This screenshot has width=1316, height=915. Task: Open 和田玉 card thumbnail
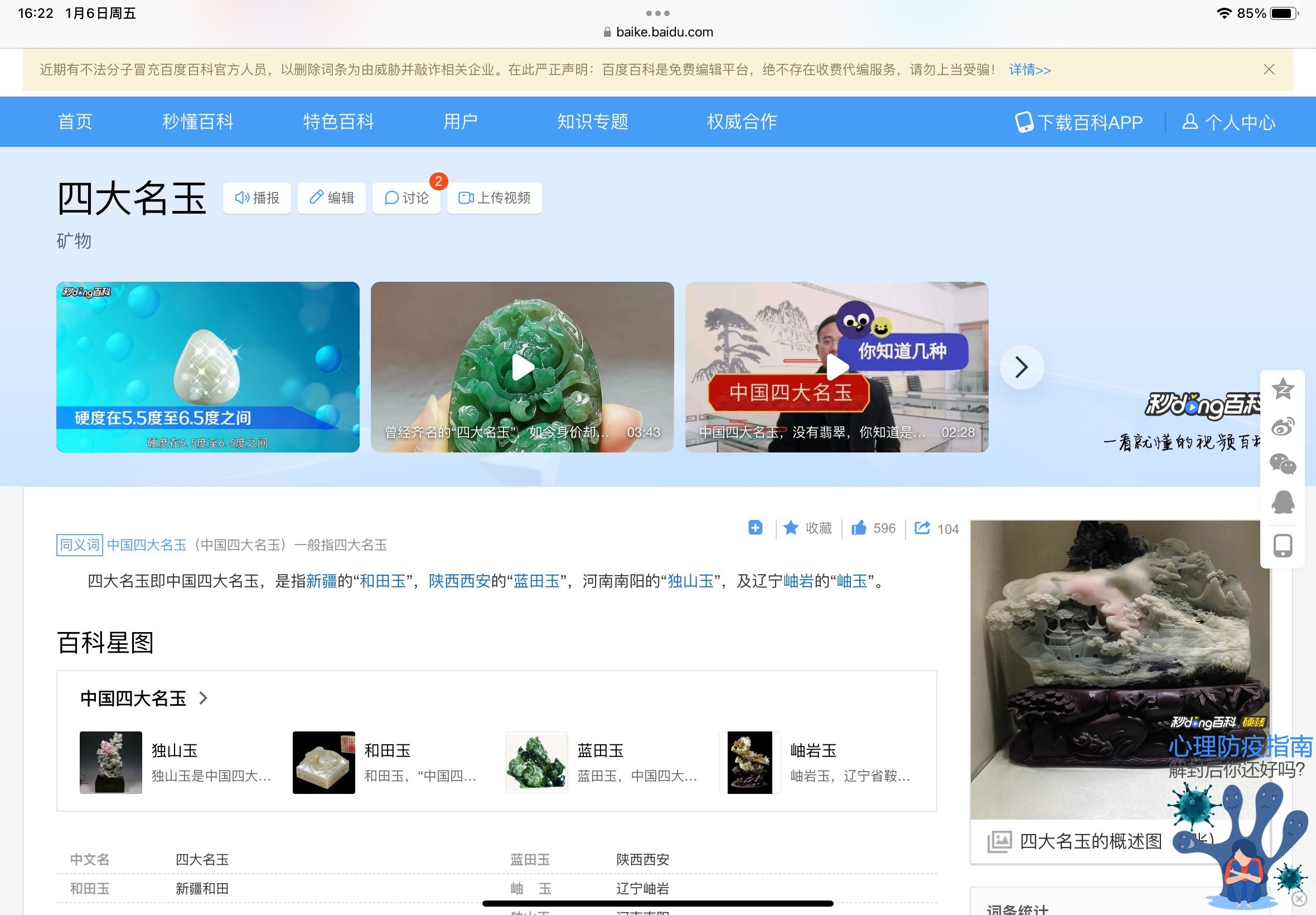pos(323,763)
